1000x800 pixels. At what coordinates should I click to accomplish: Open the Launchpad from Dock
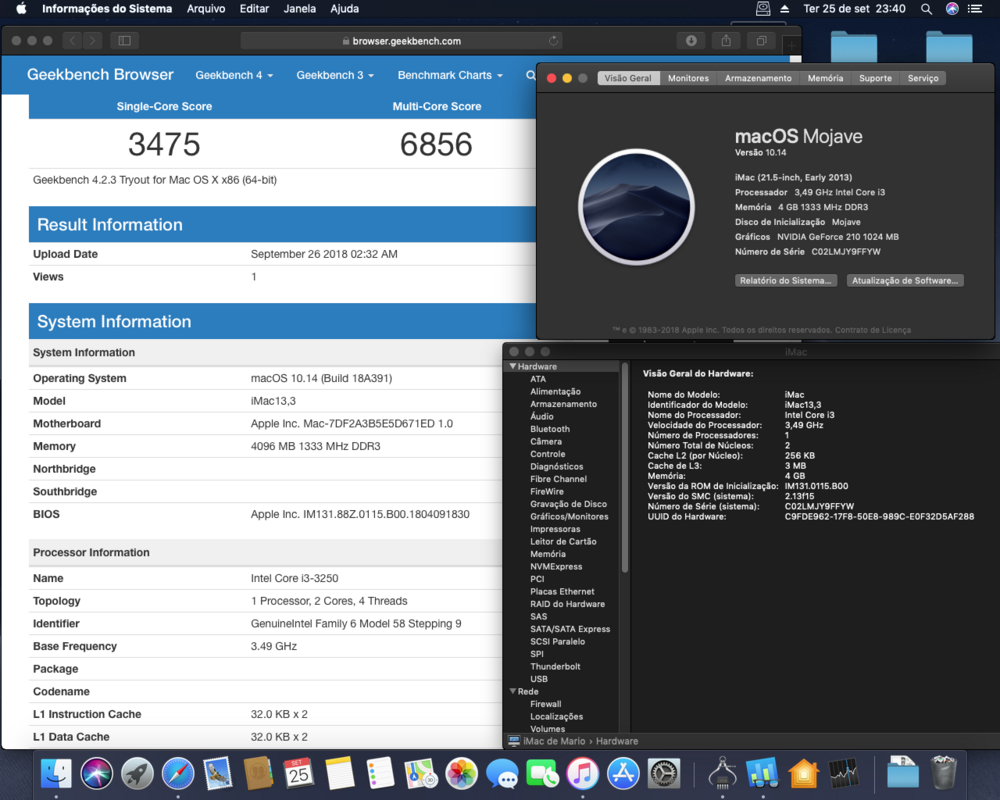point(138,773)
